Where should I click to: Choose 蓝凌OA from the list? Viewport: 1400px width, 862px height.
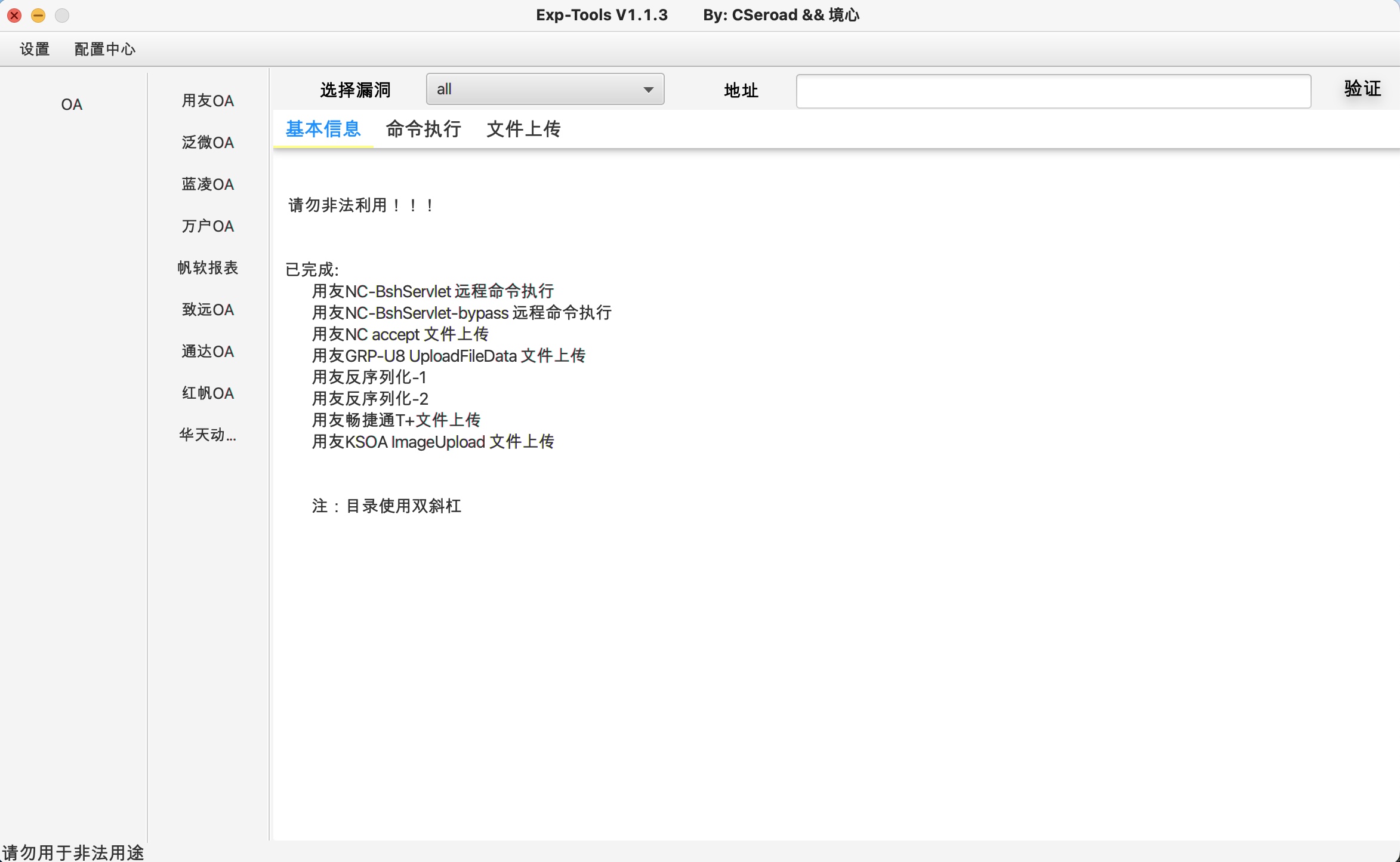click(208, 184)
